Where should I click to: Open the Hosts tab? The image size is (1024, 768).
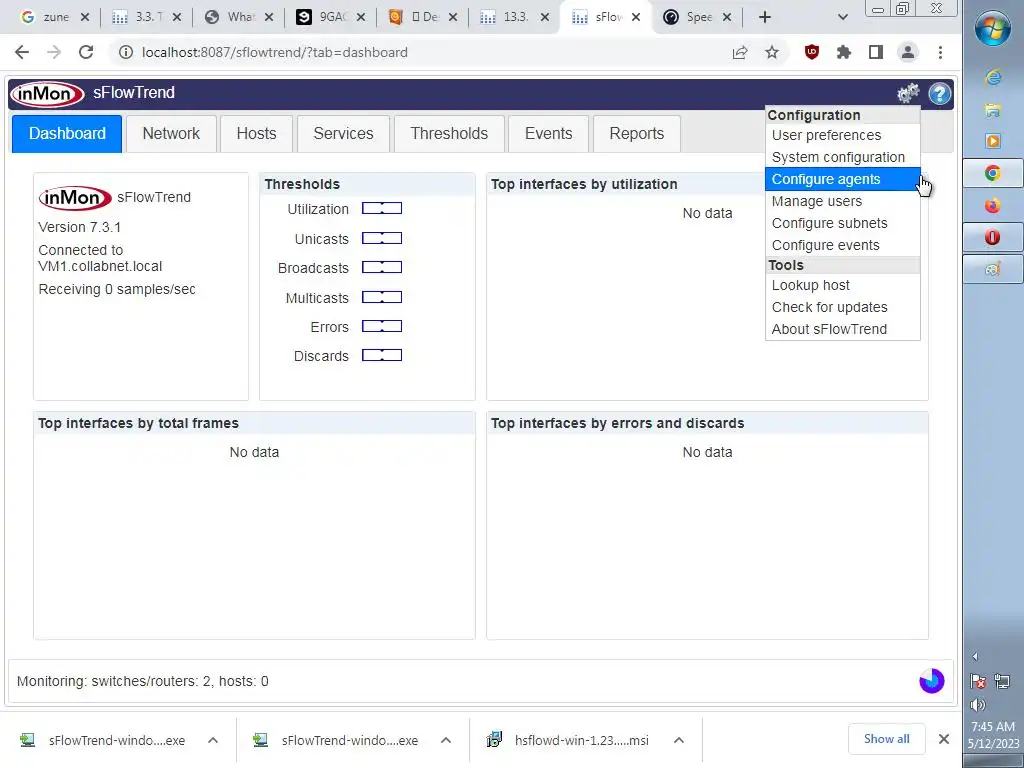point(256,134)
